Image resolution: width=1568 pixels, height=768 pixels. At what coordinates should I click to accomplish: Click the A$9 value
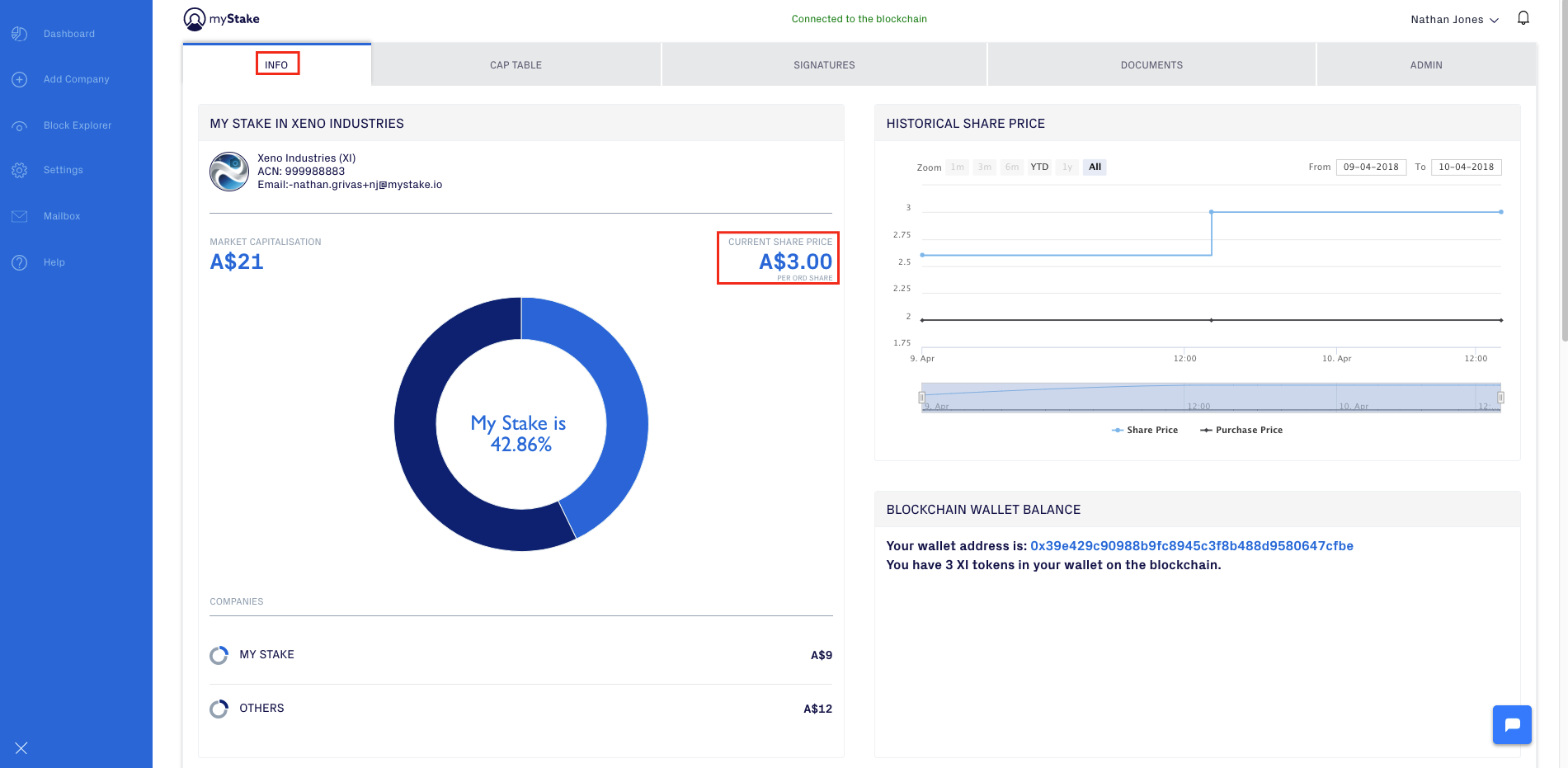coord(822,655)
